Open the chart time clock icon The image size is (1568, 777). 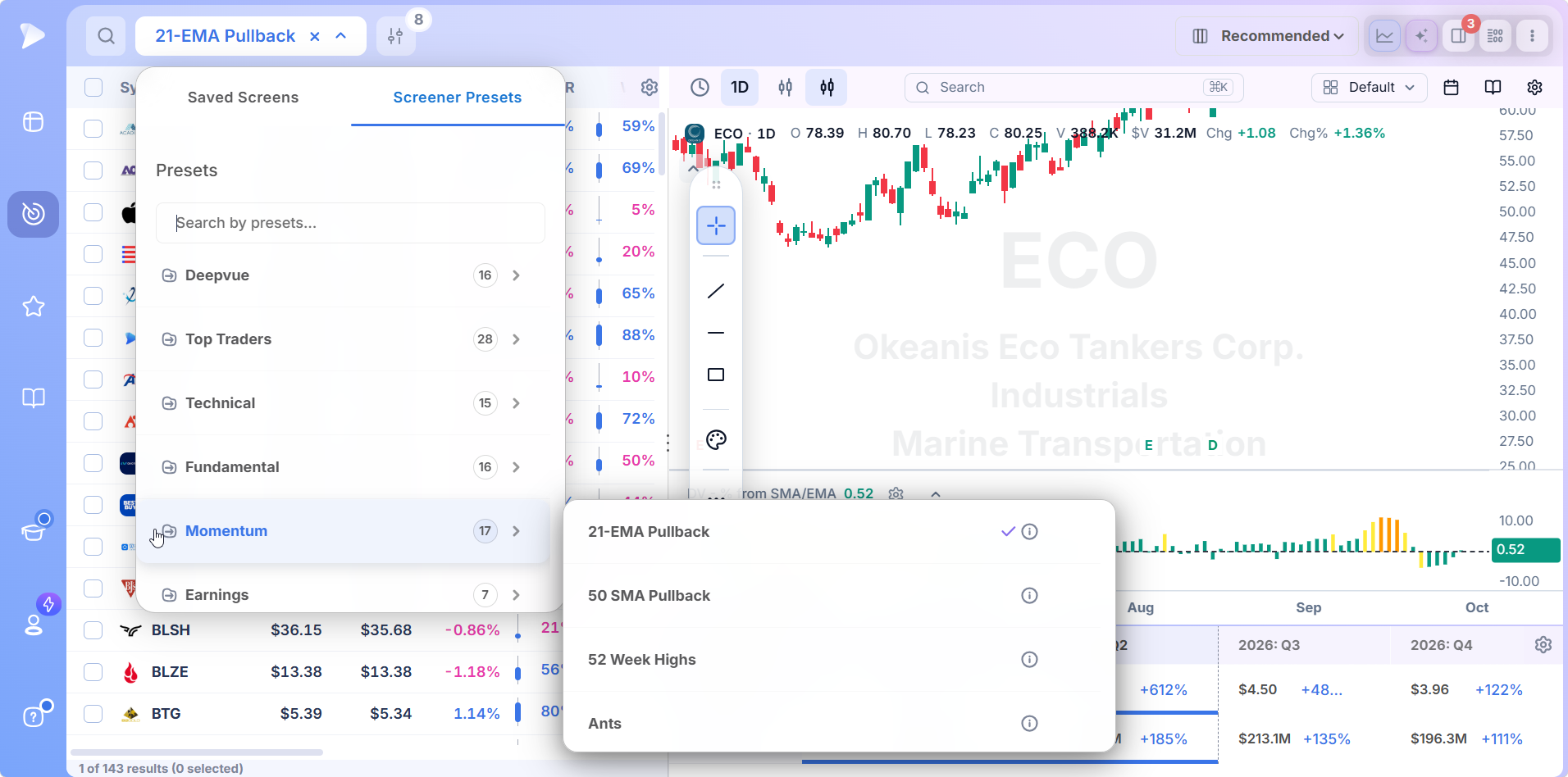pos(700,87)
